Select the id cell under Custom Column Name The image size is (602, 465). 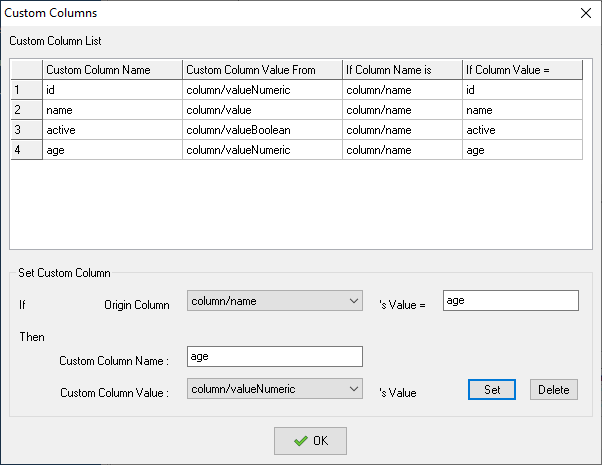(x=112, y=90)
